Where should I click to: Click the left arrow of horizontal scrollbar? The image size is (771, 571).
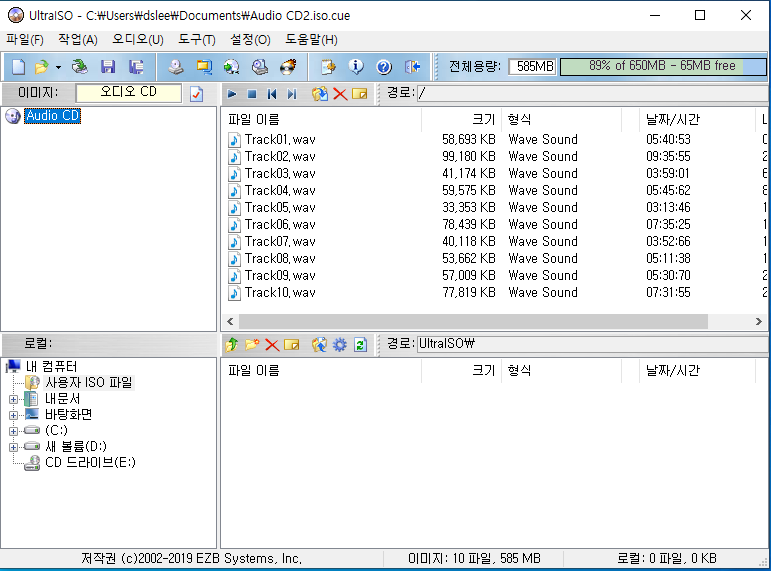click(x=230, y=322)
